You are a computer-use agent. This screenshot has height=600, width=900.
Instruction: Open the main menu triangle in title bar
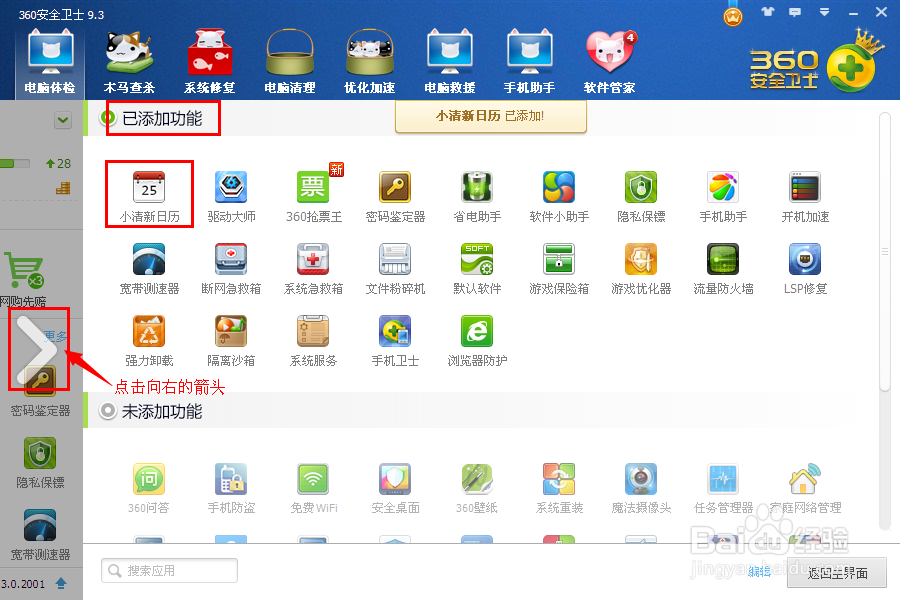(824, 12)
